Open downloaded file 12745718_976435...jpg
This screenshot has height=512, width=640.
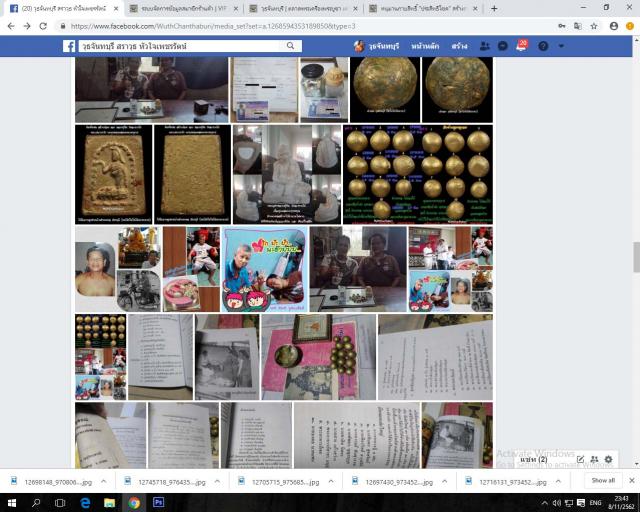tap(165, 482)
